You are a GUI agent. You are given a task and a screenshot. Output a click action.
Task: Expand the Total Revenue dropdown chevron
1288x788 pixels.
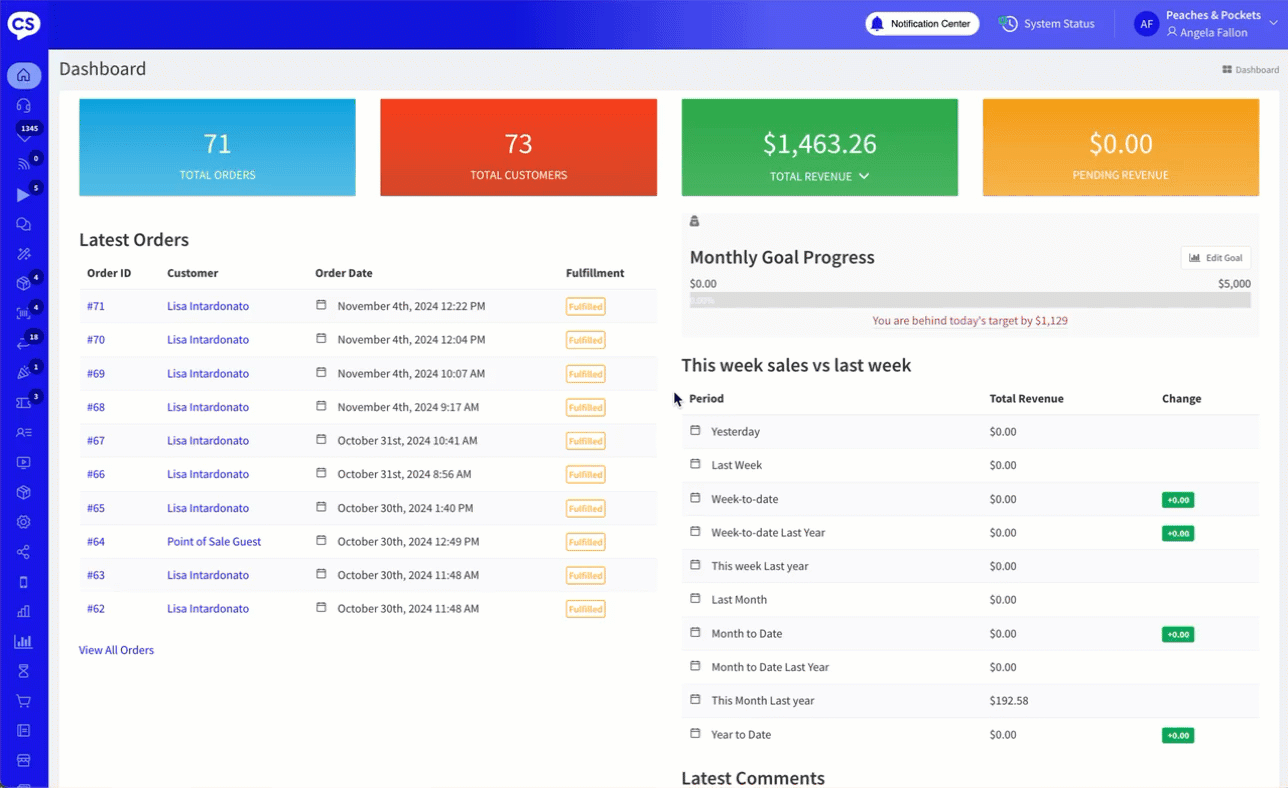pos(864,176)
